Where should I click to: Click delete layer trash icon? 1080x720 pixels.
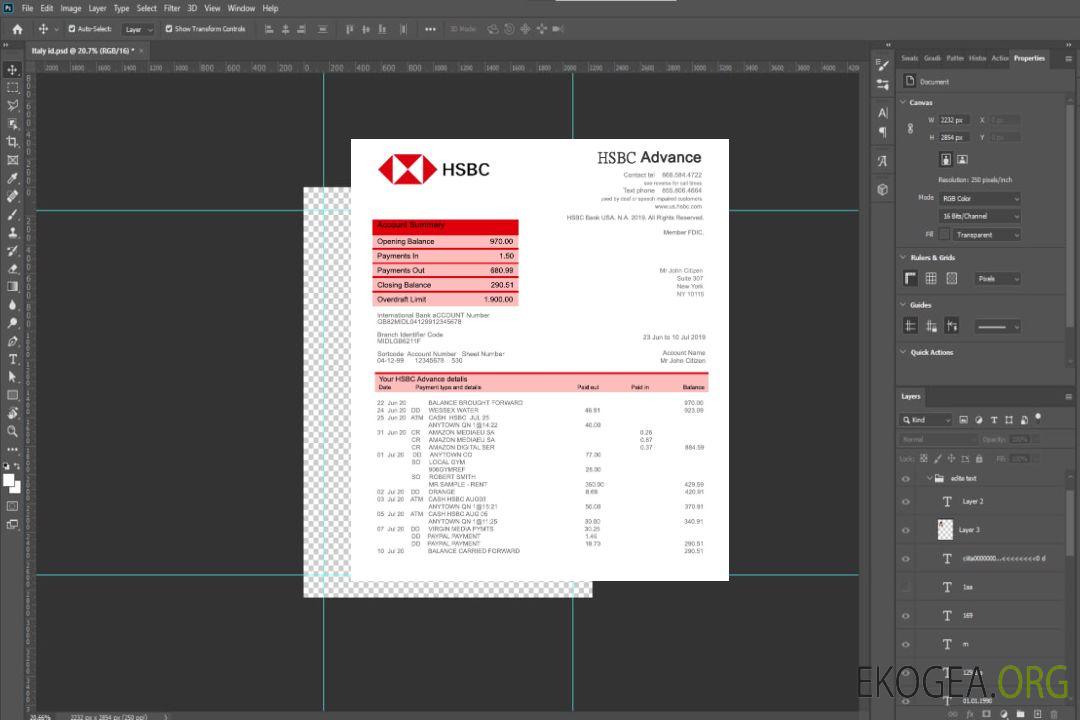click(1054, 714)
